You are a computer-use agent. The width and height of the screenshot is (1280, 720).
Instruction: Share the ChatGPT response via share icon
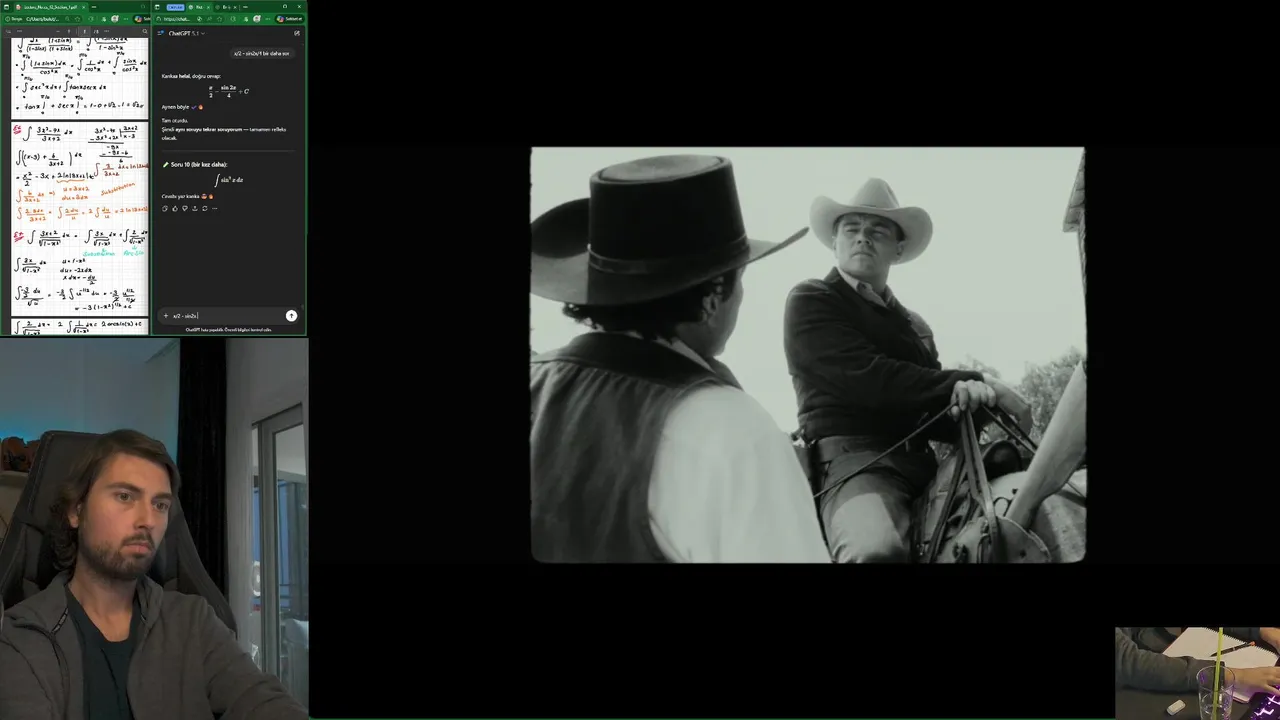(x=194, y=208)
